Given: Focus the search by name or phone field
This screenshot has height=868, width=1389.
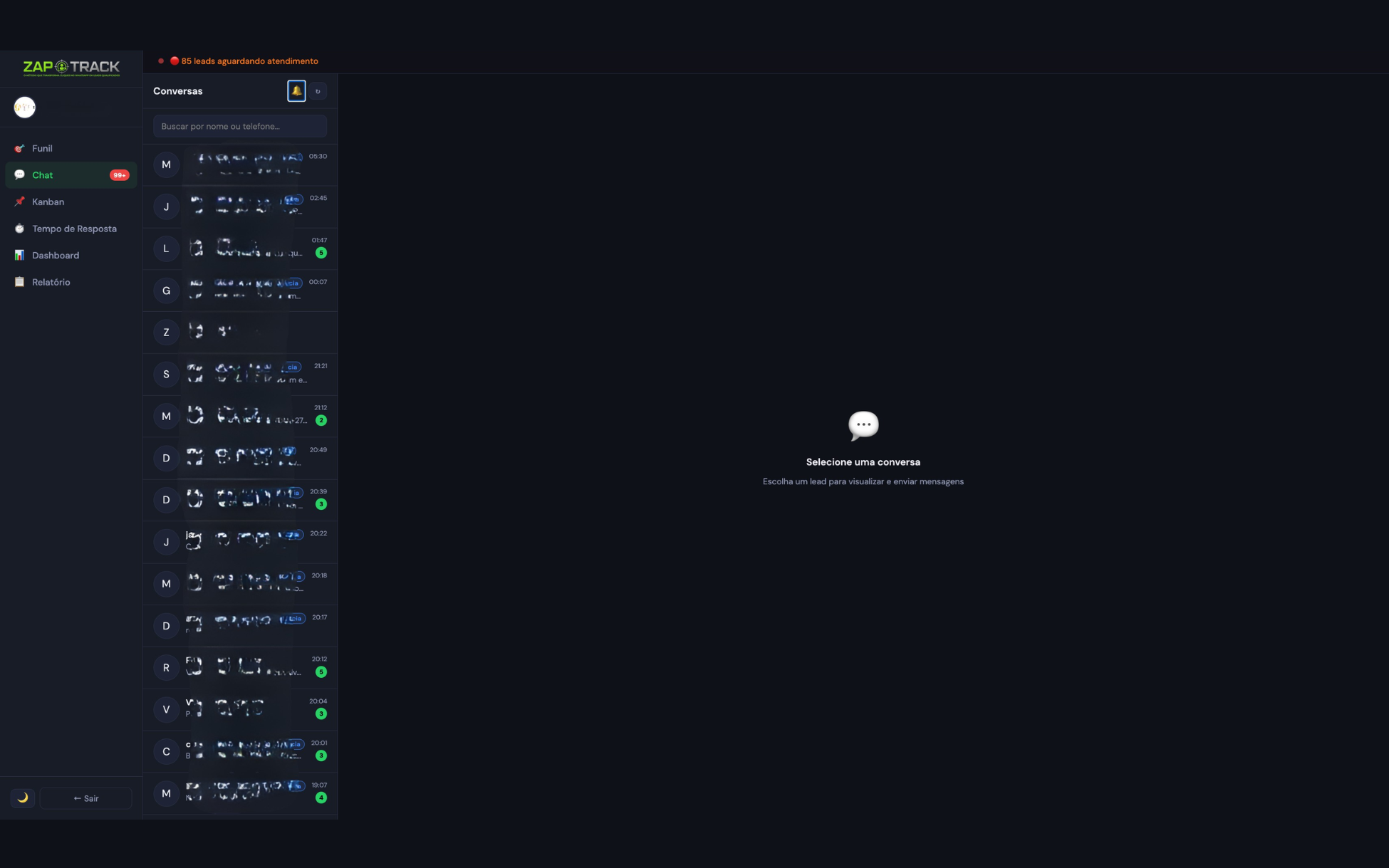Looking at the screenshot, I should pyautogui.click(x=239, y=126).
